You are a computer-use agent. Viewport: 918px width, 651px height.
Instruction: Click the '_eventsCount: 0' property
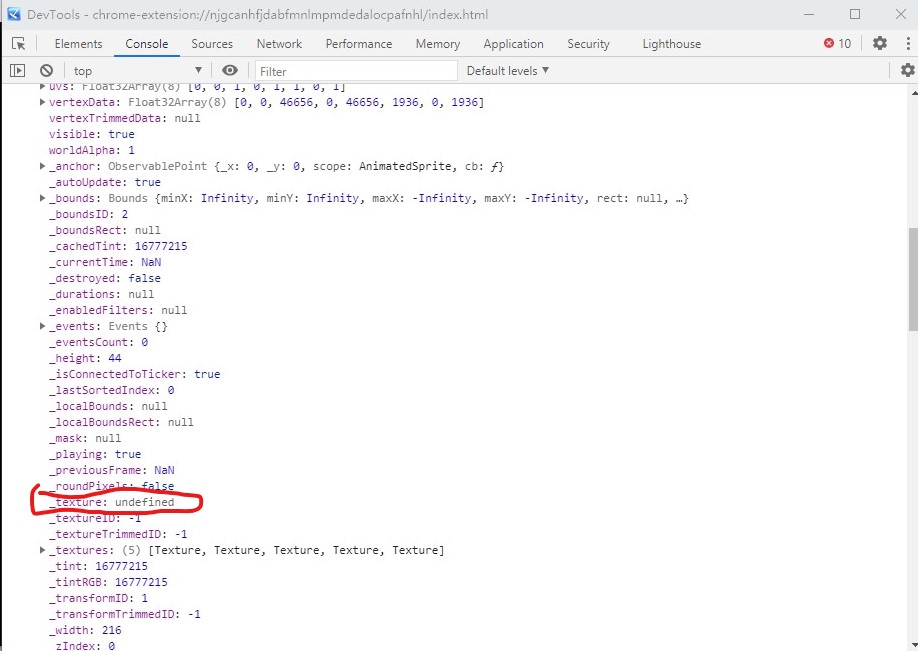tap(98, 342)
